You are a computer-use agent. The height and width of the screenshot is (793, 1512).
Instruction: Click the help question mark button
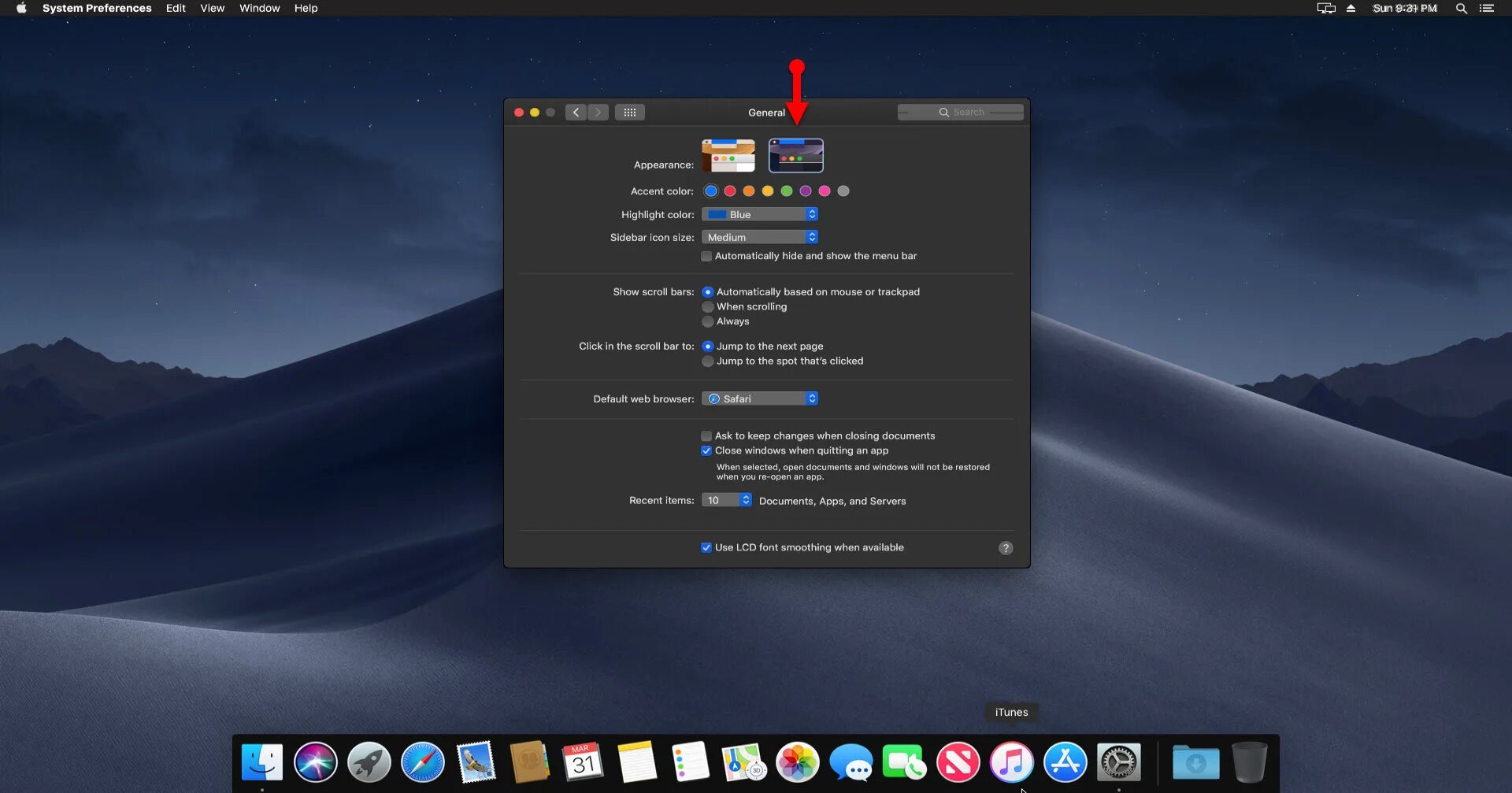point(1006,548)
